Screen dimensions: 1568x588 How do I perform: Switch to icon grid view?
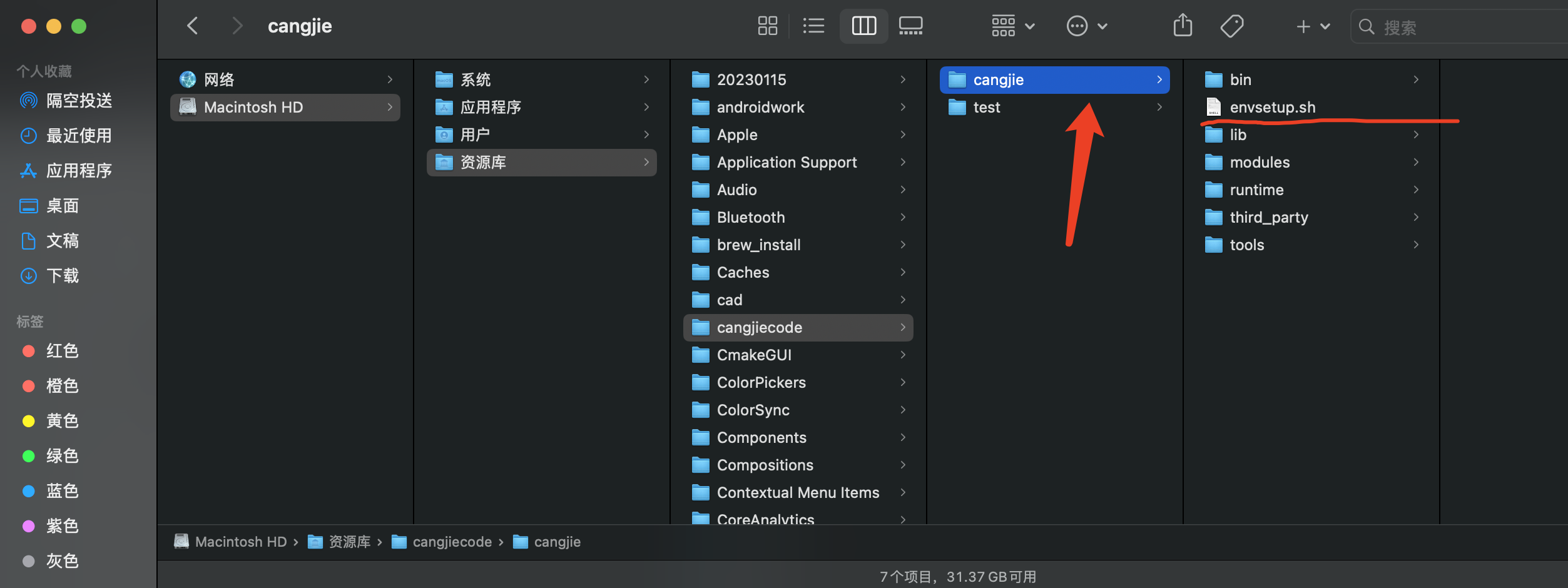pos(767,26)
